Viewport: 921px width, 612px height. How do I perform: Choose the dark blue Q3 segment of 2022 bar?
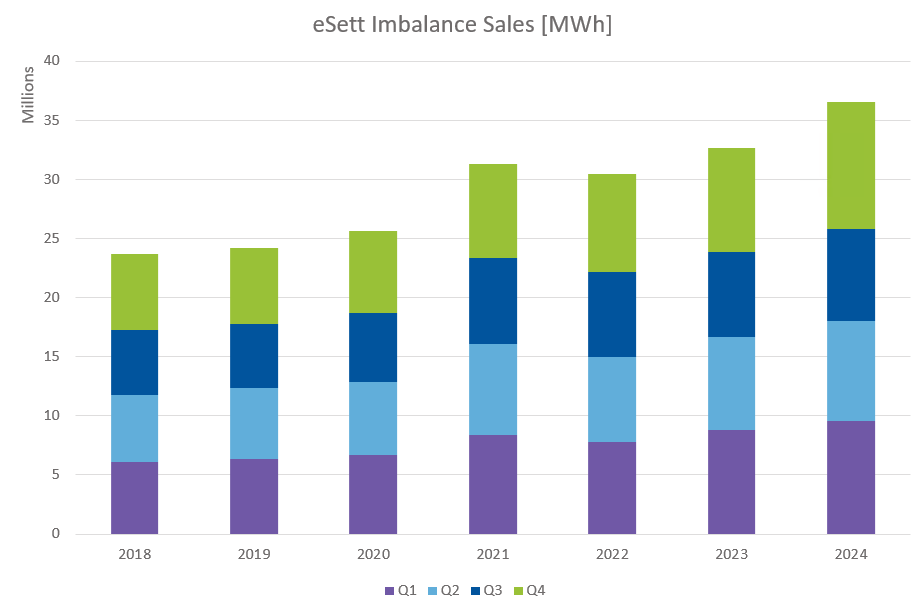pos(612,315)
